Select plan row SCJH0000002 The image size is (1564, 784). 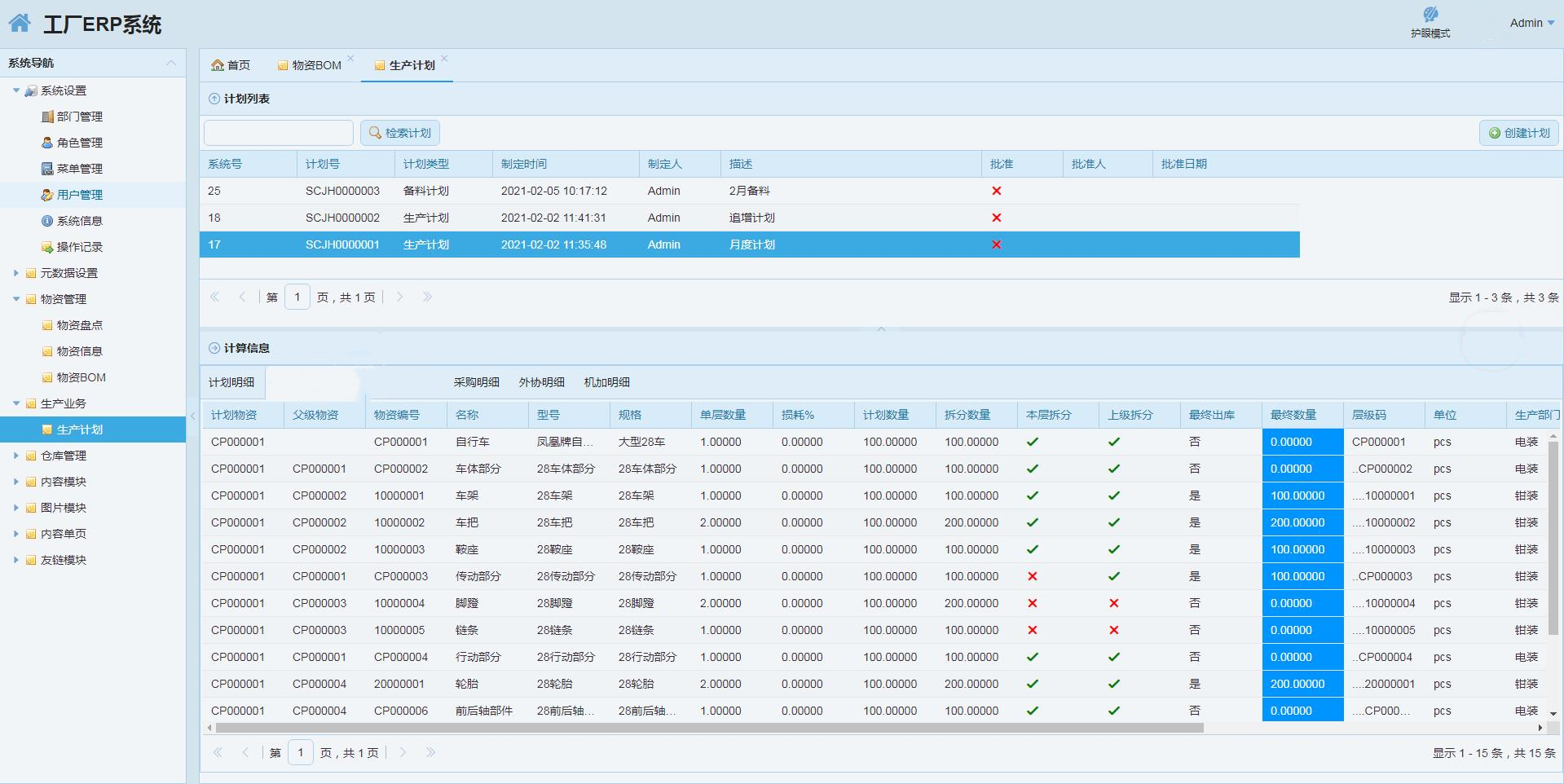tap(750, 218)
